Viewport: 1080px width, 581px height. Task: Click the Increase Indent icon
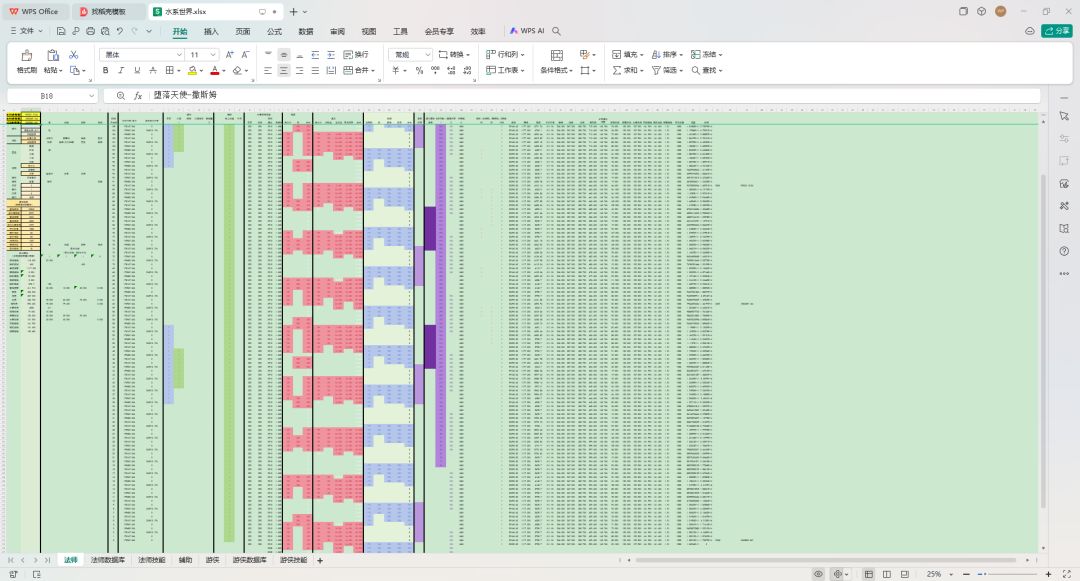pos(331,54)
